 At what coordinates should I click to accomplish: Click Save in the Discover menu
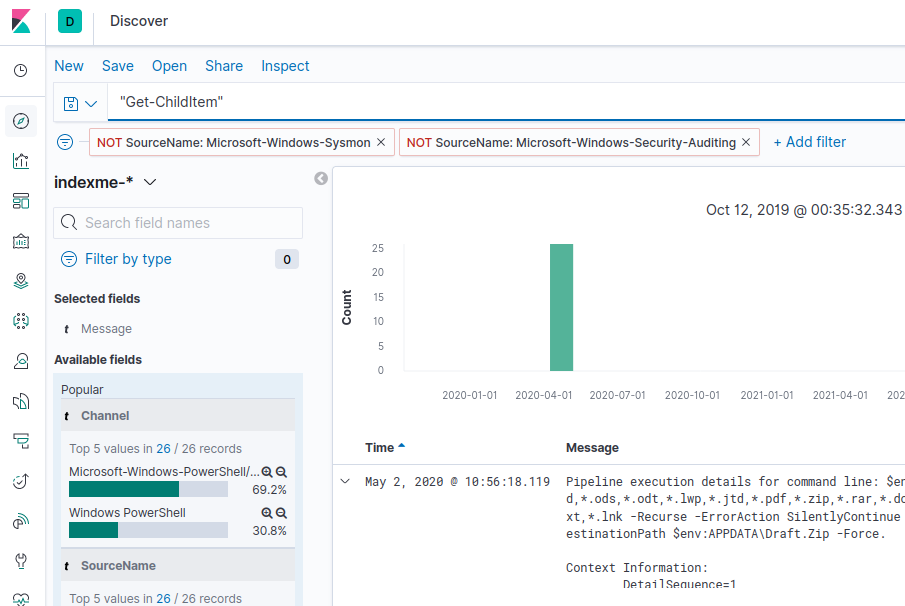point(118,66)
